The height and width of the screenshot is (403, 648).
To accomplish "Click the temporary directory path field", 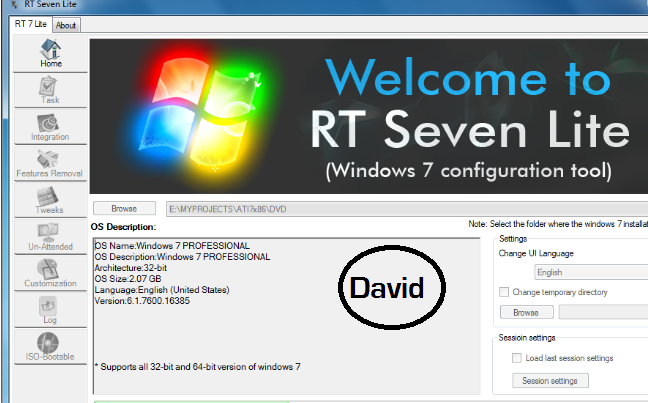I will (603, 312).
